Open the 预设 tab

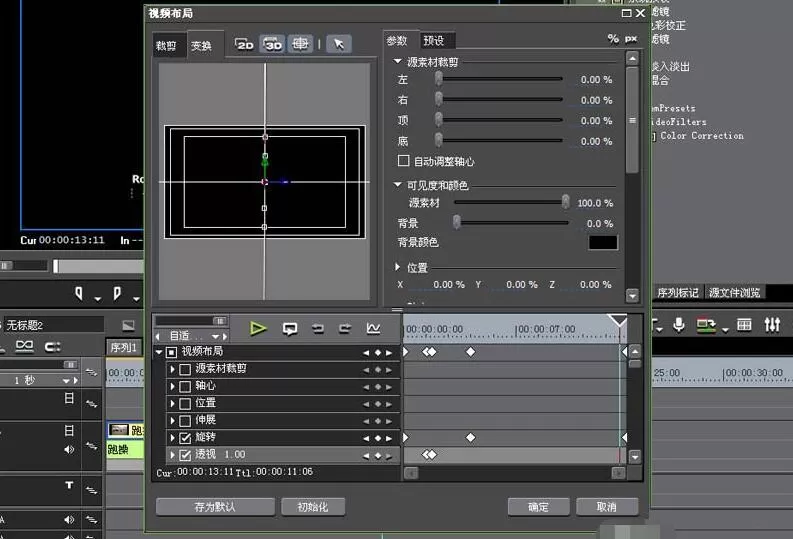click(434, 40)
